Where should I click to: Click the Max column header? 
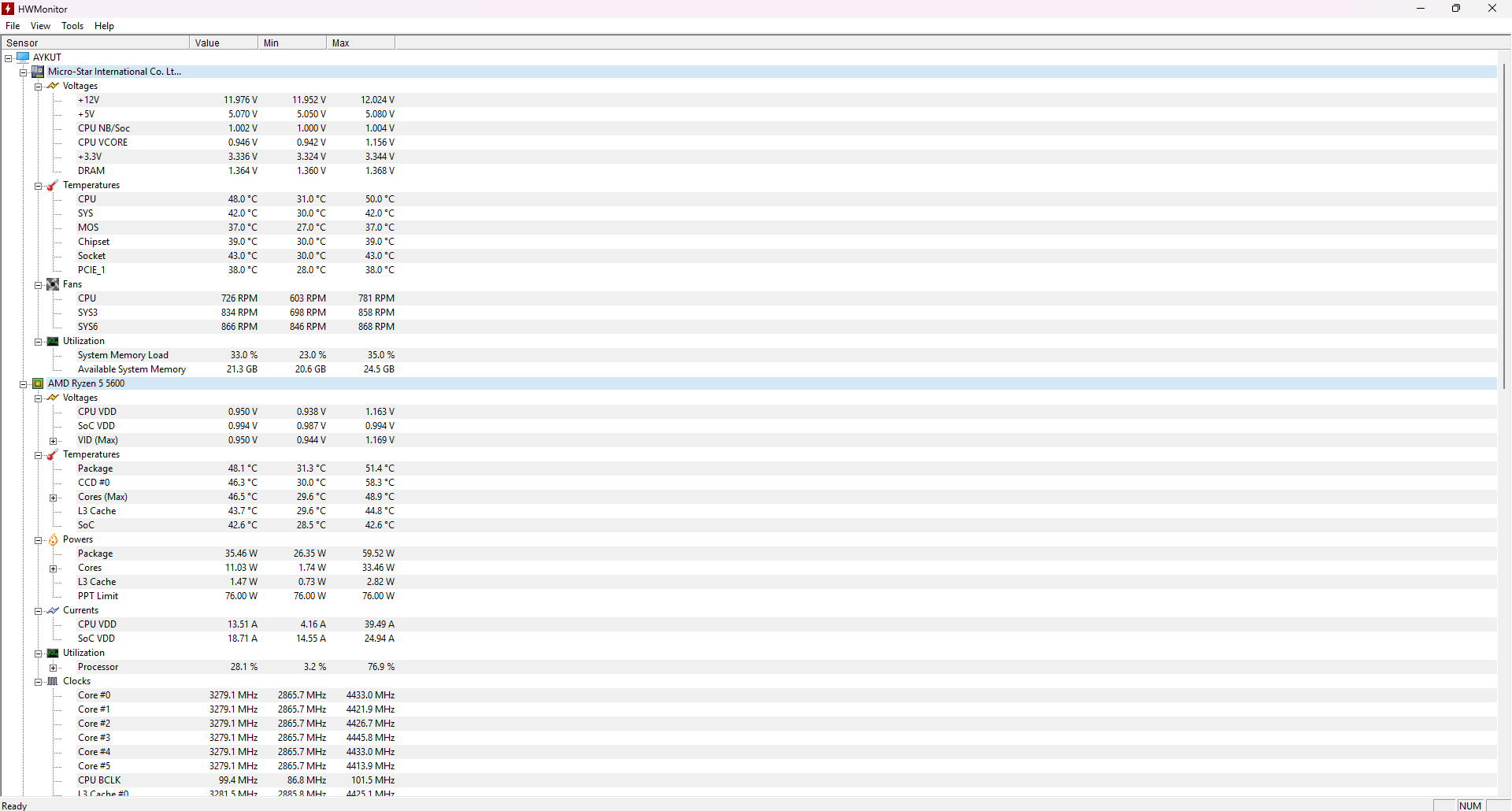[361, 43]
